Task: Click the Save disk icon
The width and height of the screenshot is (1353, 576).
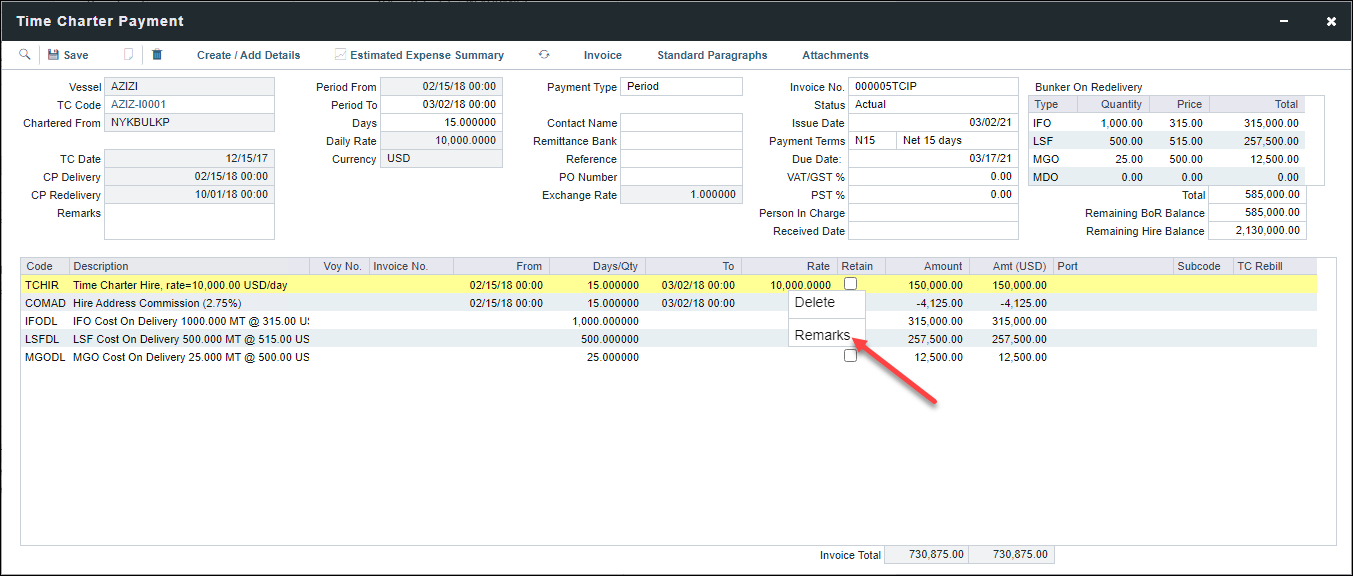Action: (53, 55)
